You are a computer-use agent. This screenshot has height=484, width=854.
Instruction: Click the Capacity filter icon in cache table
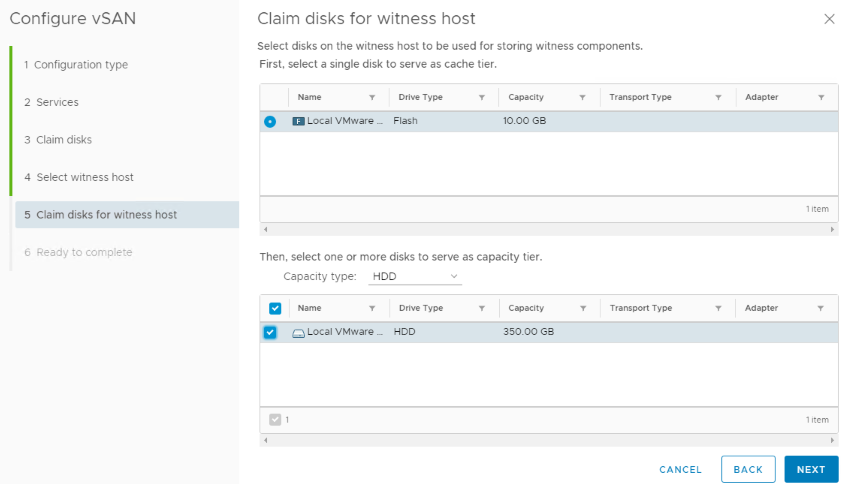(x=582, y=98)
